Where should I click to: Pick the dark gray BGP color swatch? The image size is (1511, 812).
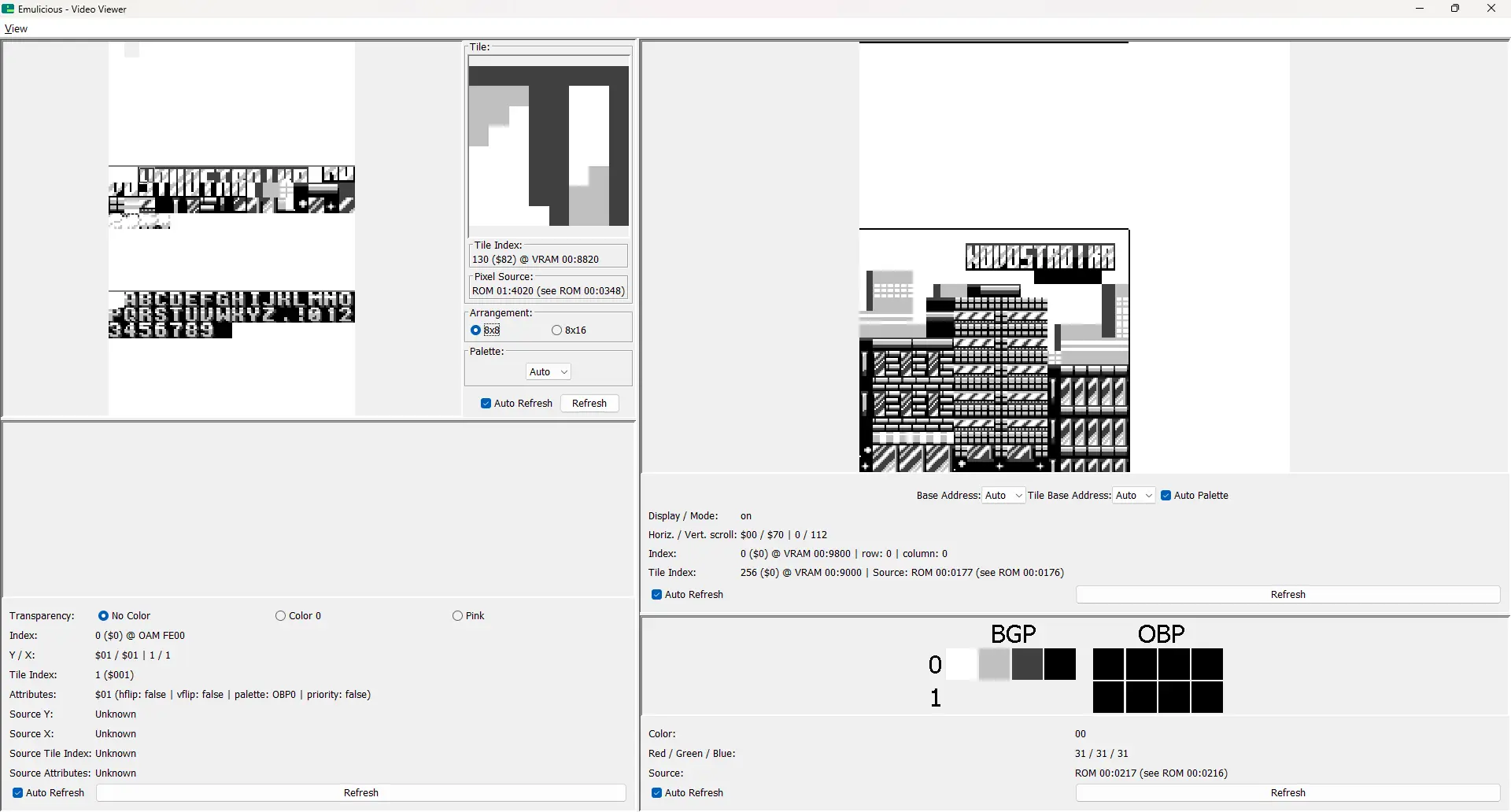[1027, 665]
